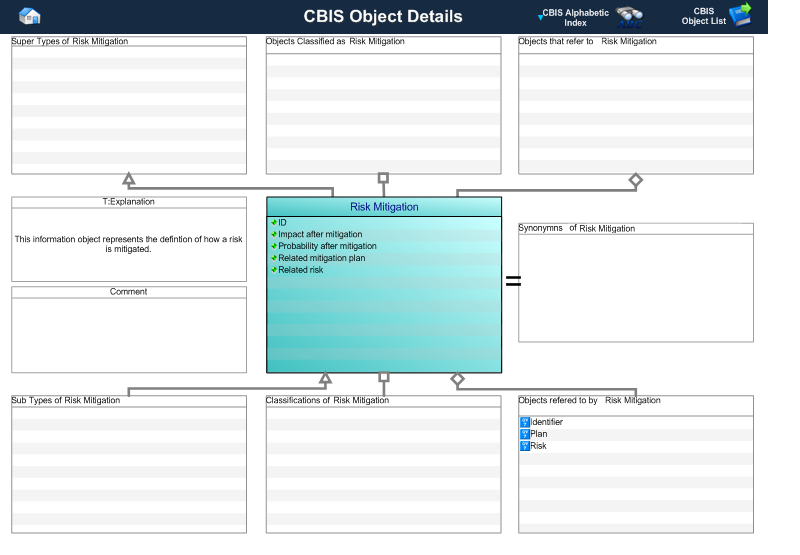Select the Risk Mitigation object title

384,207
